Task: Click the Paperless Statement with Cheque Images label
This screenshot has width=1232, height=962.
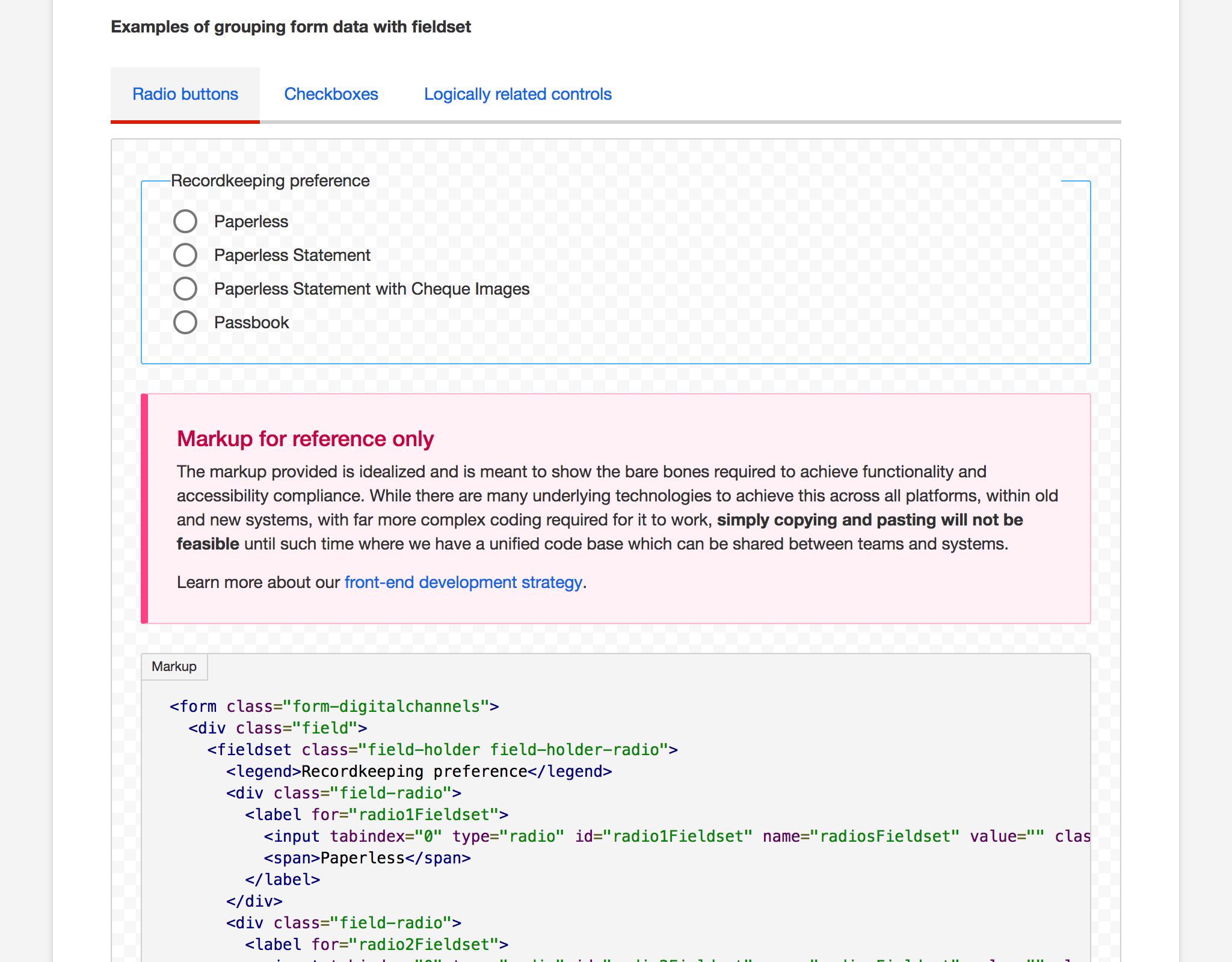Action: (x=372, y=289)
